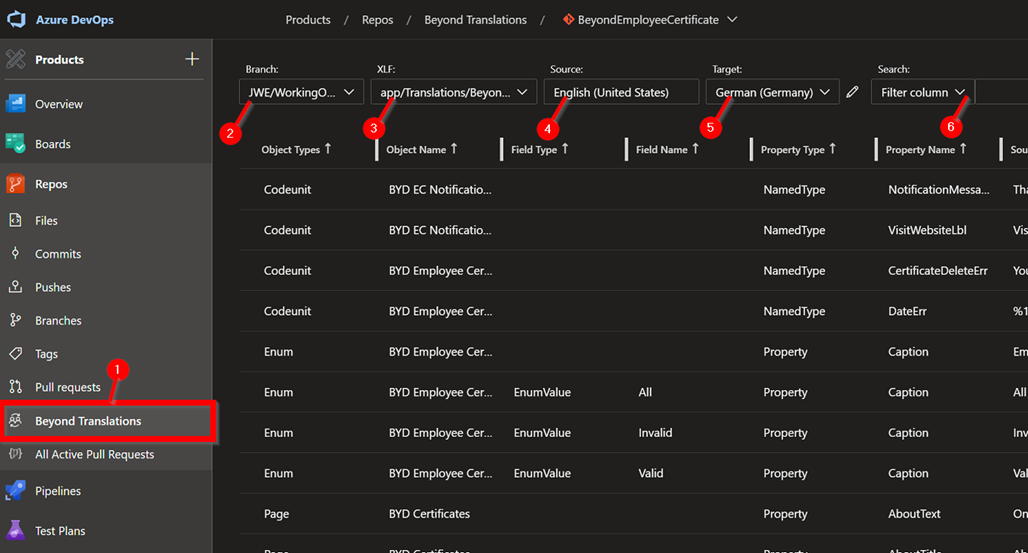Click the plus icon next to Products

[x=192, y=59]
